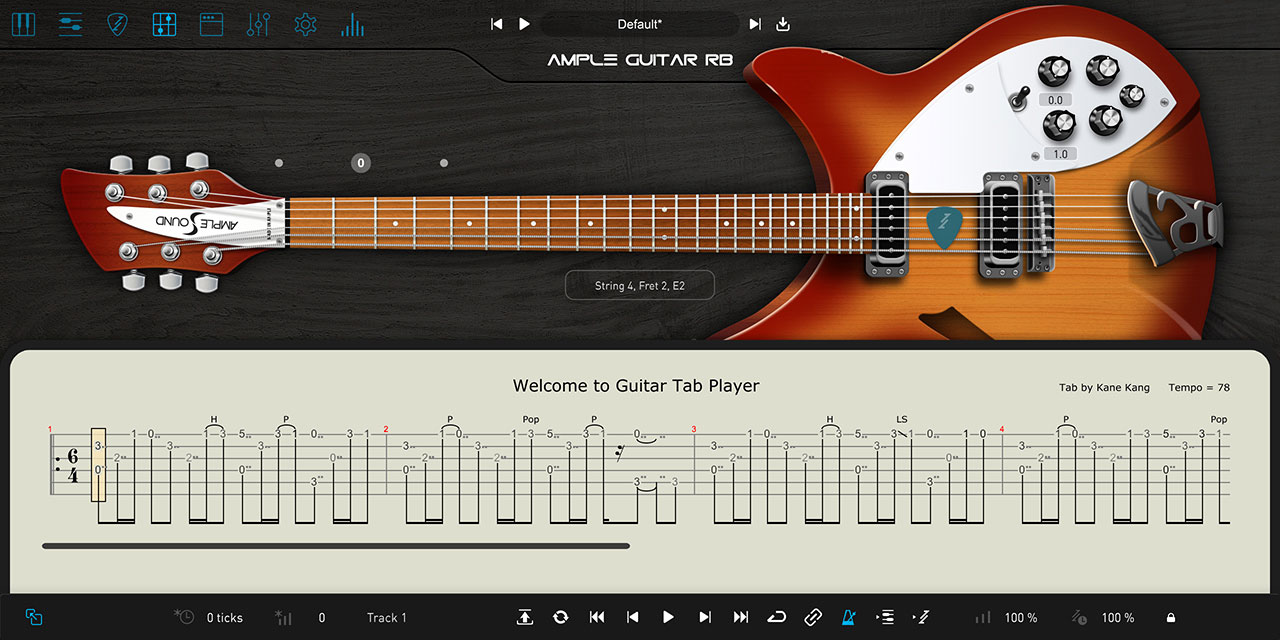Image resolution: width=1280 pixels, height=640 pixels.
Task: Open the mixer faders icon
Action: 259,24
